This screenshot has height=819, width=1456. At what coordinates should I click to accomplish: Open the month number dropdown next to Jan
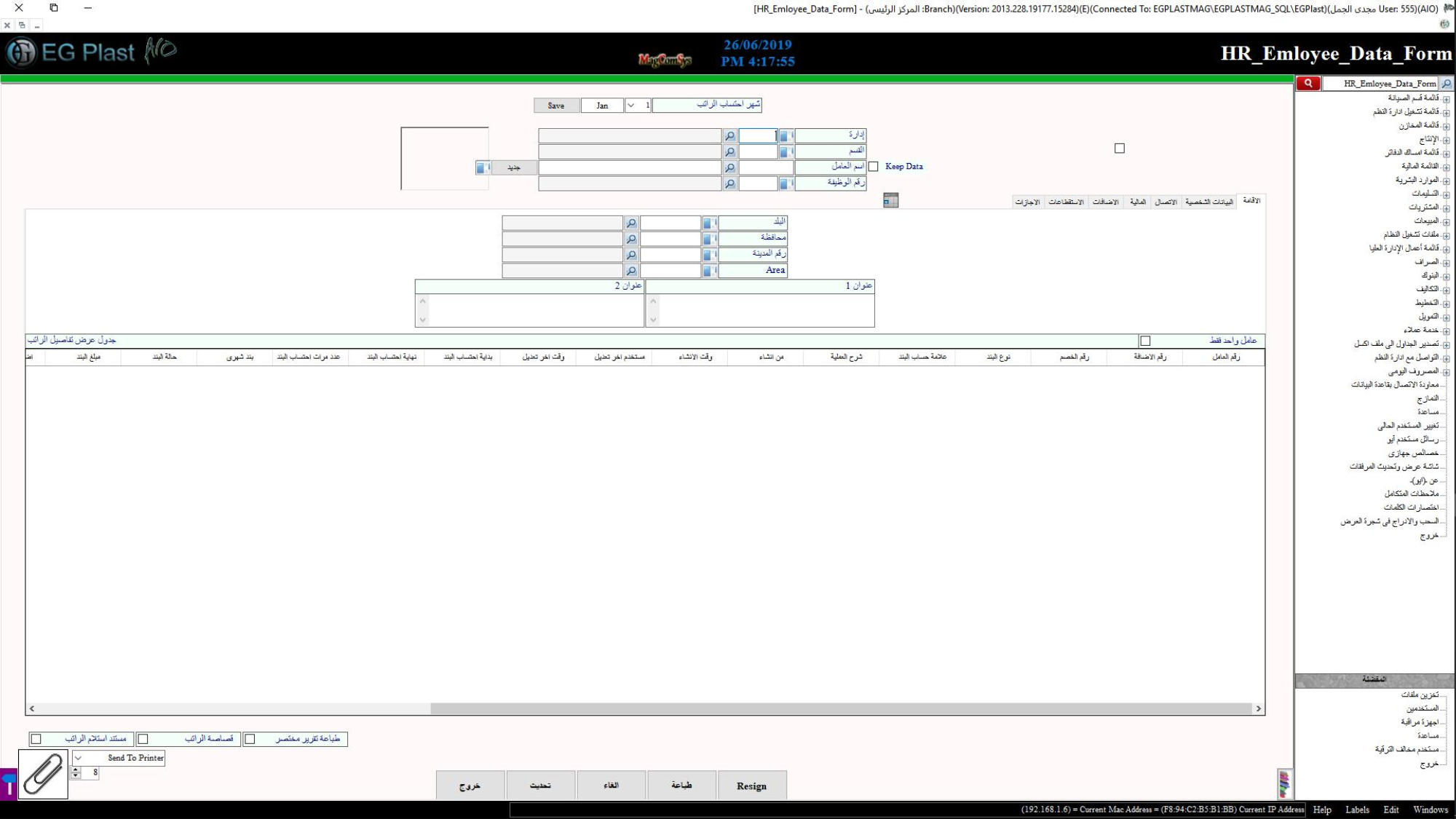pos(630,106)
